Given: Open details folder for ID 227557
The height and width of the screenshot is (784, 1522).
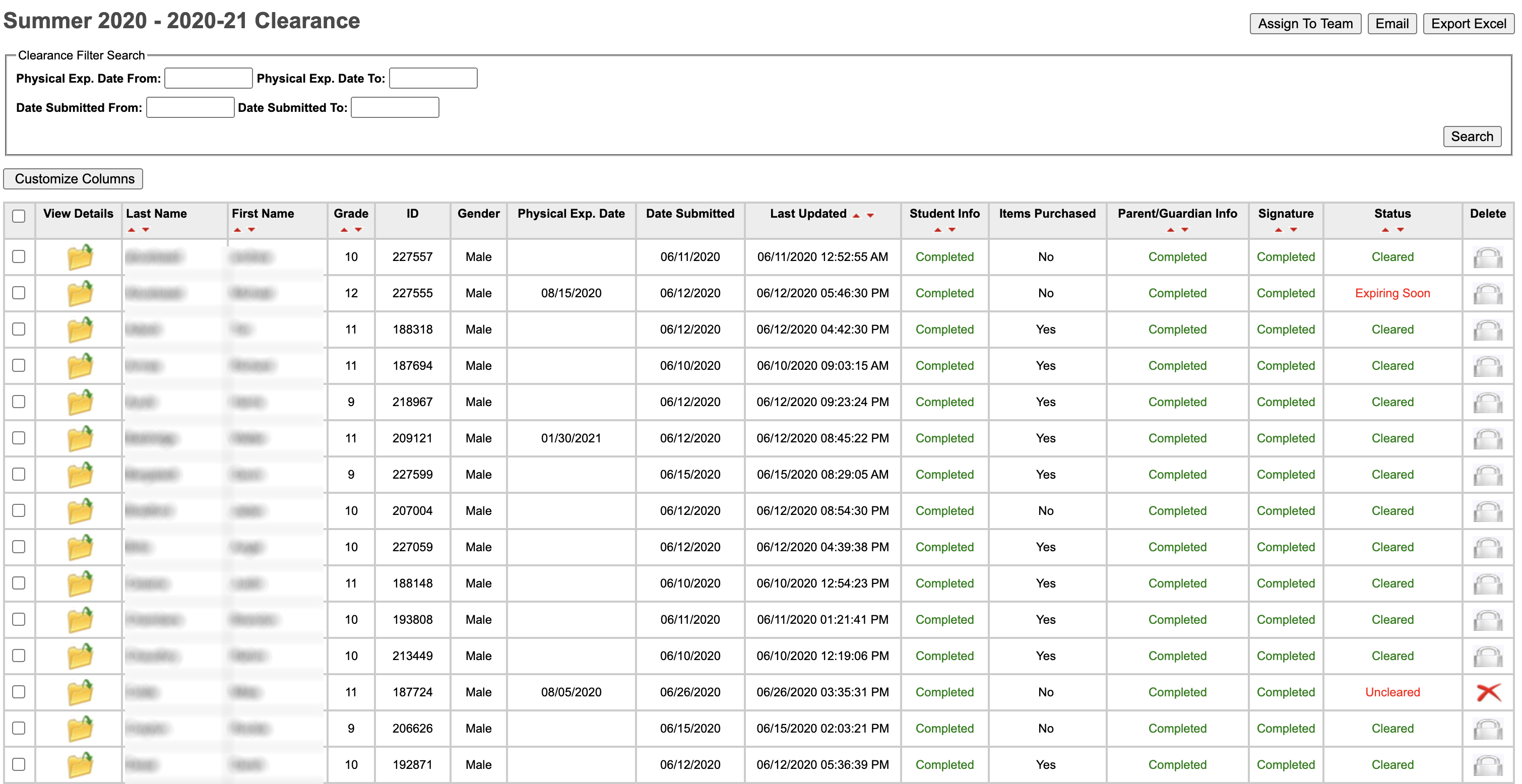Looking at the screenshot, I should coord(80,257).
